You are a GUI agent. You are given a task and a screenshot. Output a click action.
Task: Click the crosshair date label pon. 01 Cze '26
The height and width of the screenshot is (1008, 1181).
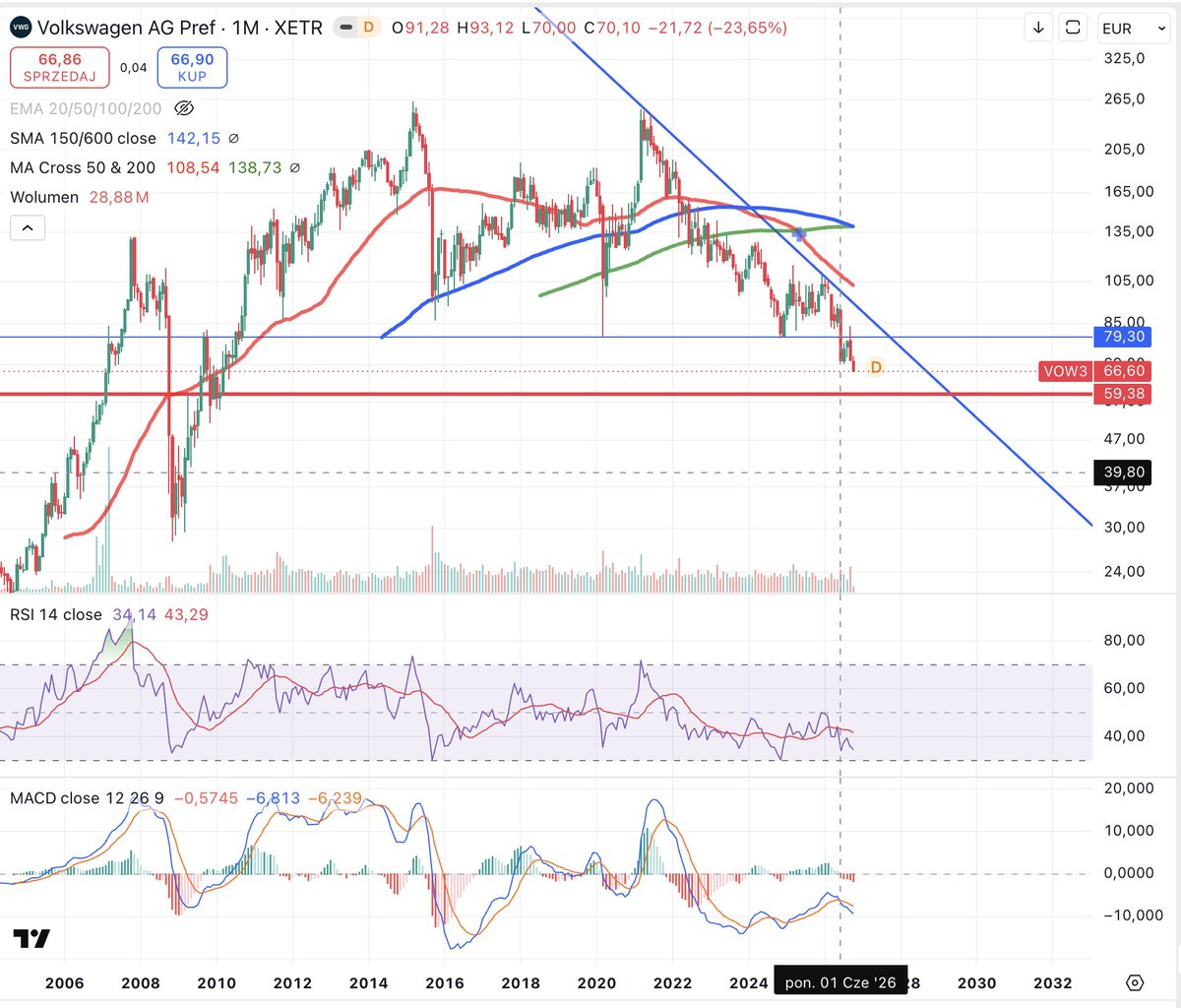click(x=840, y=982)
